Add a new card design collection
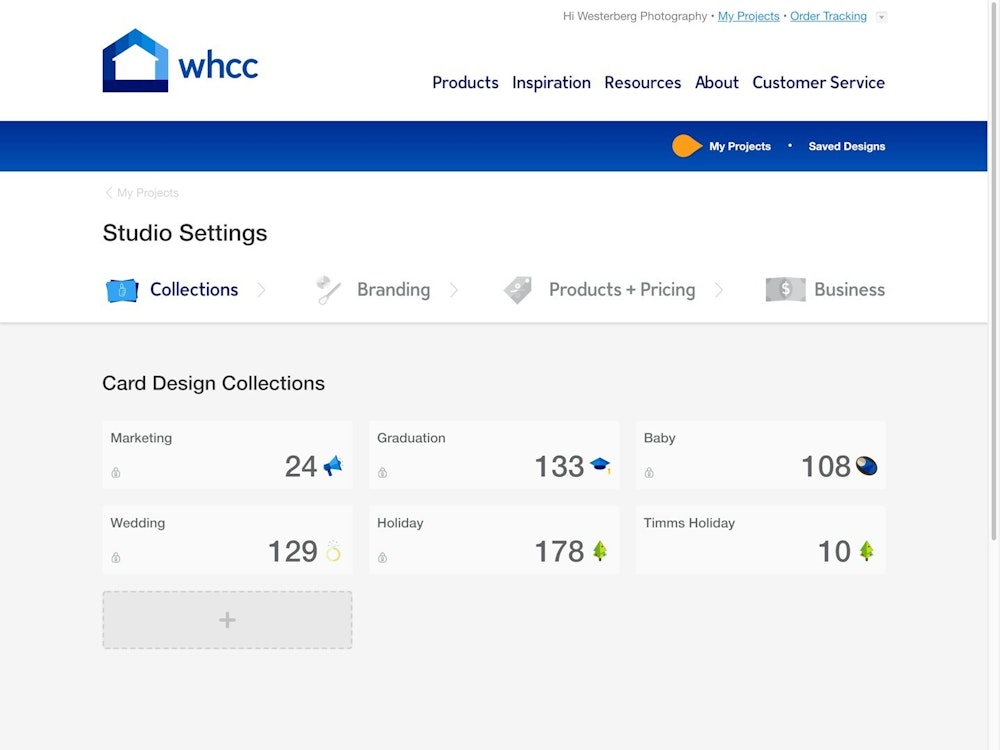1000x750 pixels. (x=227, y=620)
